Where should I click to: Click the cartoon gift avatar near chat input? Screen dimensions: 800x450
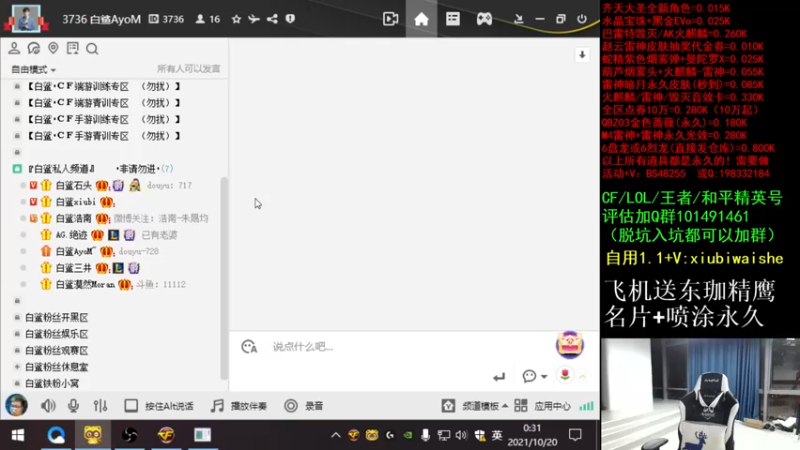click(x=569, y=344)
